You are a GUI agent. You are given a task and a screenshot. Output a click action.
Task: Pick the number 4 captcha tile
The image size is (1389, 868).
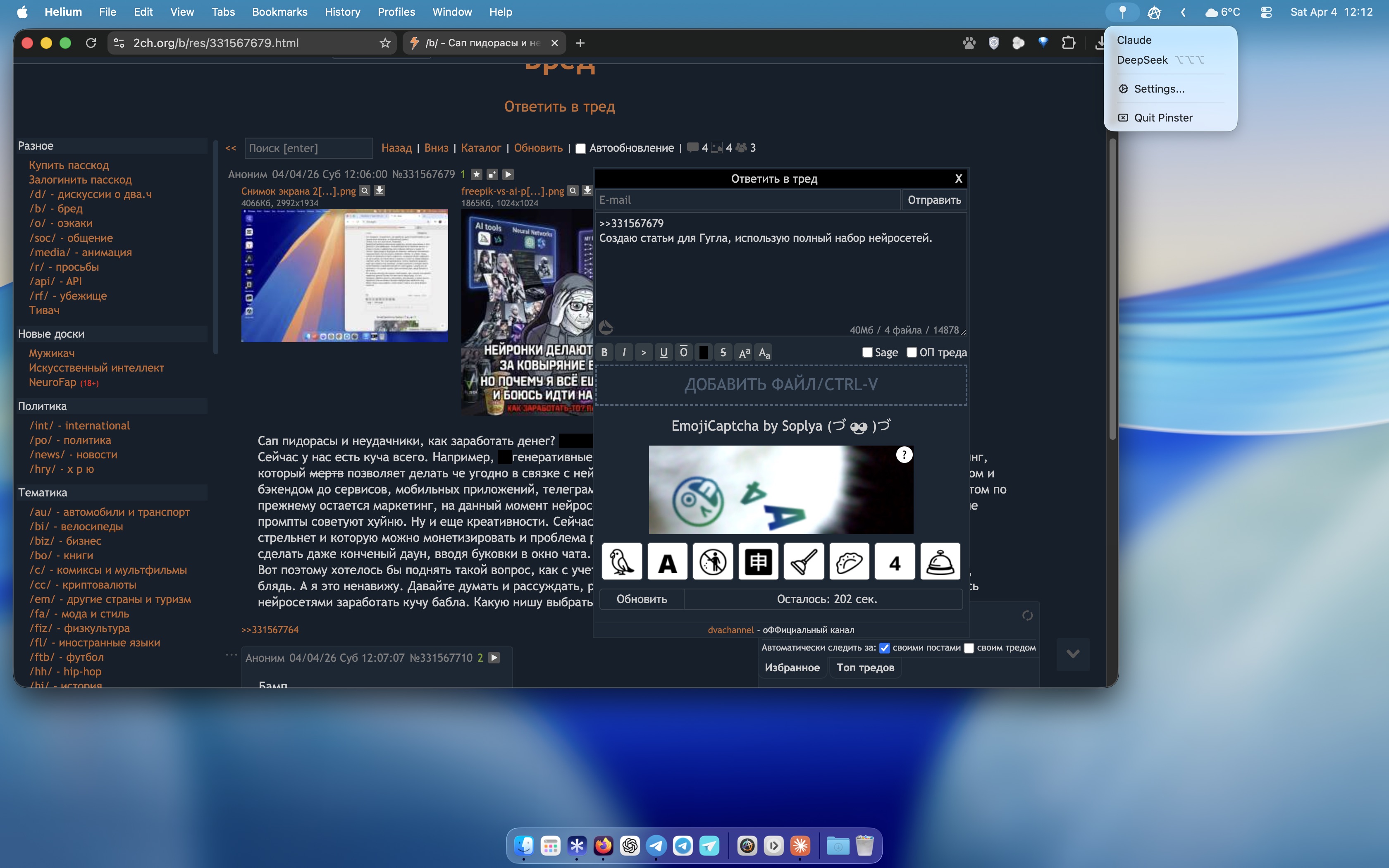pyautogui.click(x=895, y=561)
